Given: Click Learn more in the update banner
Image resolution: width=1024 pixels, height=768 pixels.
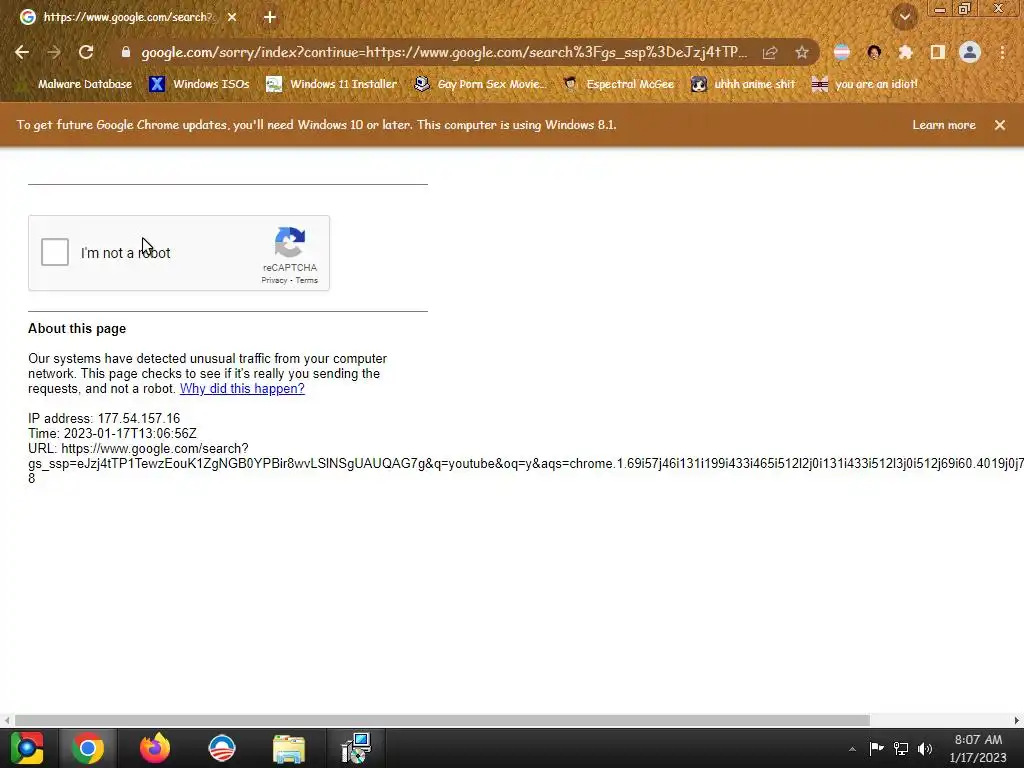Looking at the screenshot, I should pos(944,125).
